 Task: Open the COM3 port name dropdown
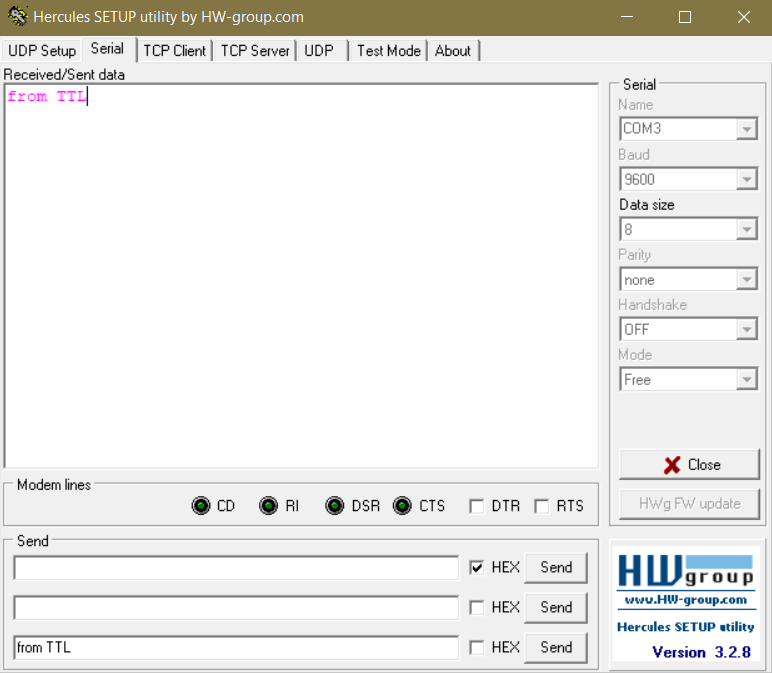[747, 129]
